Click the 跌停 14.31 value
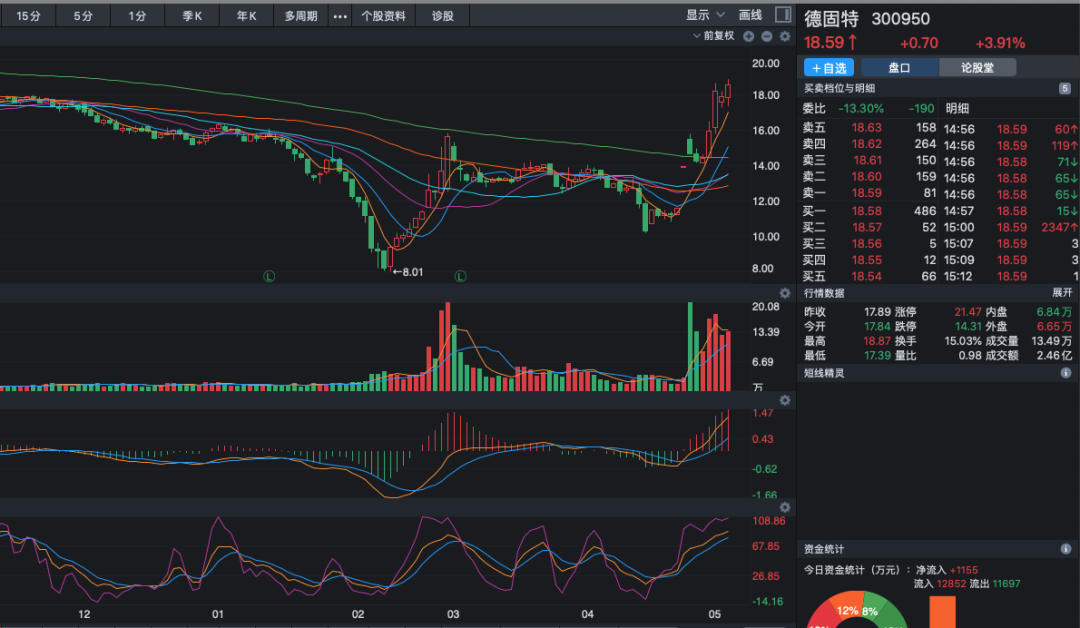Image resolution: width=1080 pixels, height=628 pixels. [968, 326]
